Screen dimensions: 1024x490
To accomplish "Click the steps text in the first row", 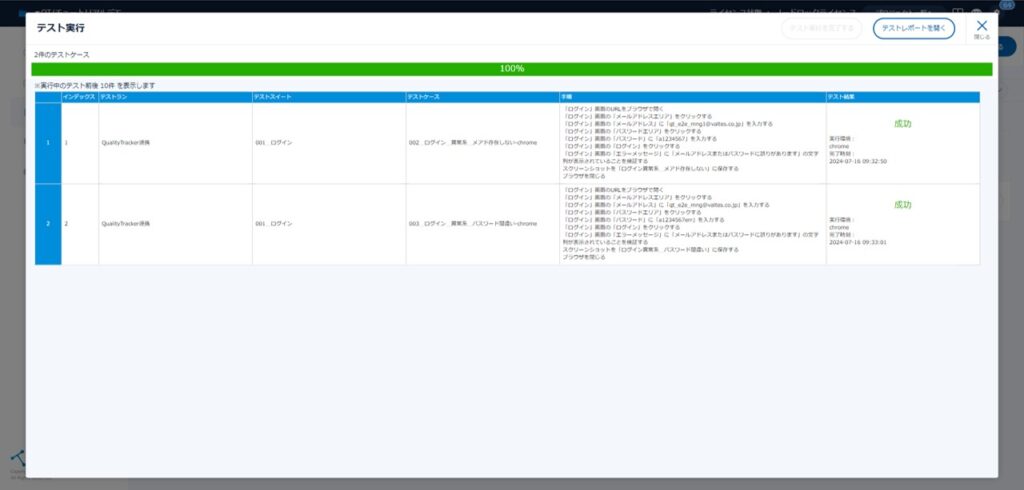I will point(680,140).
